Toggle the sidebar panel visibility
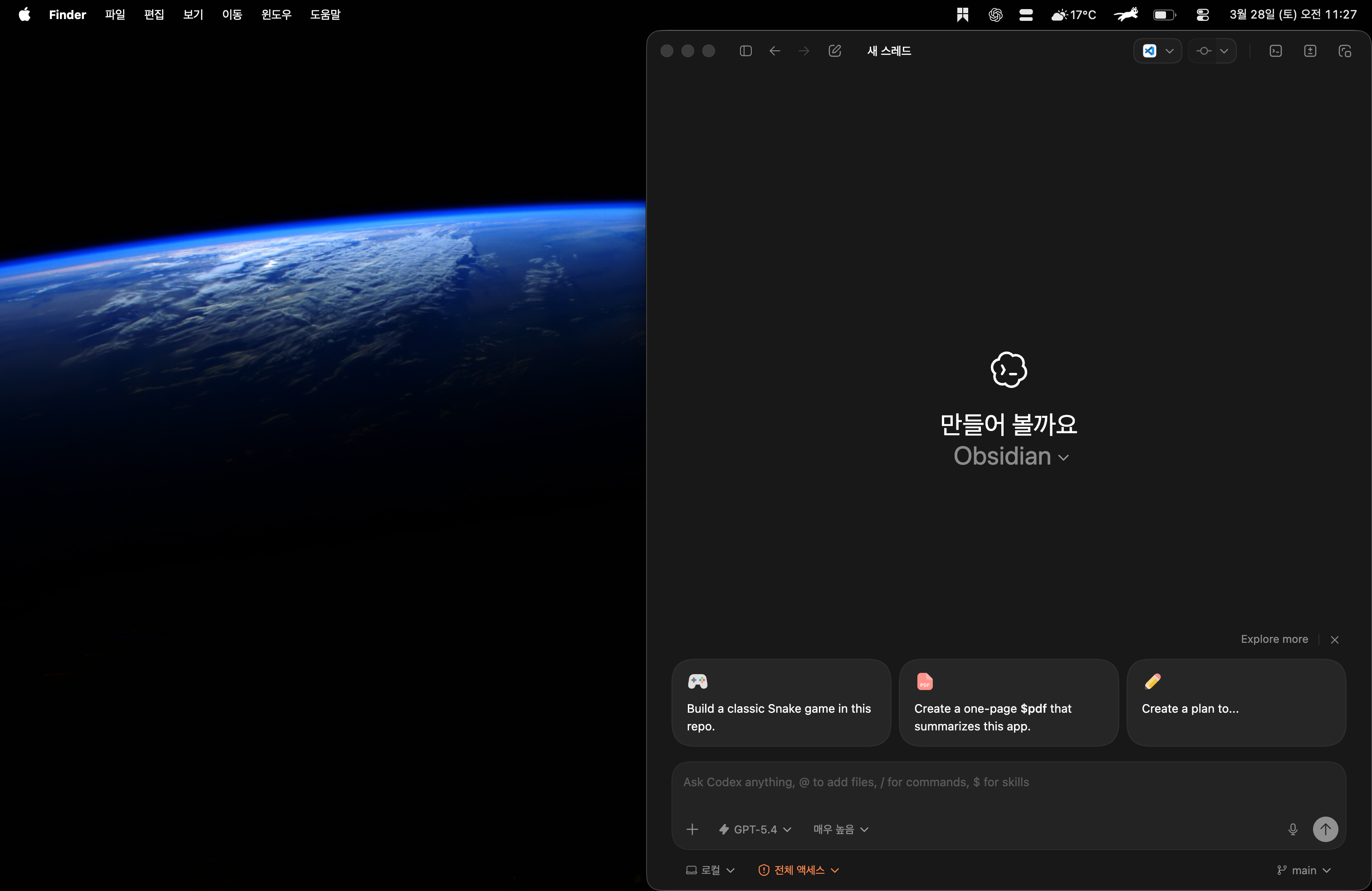 coord(745,51)
